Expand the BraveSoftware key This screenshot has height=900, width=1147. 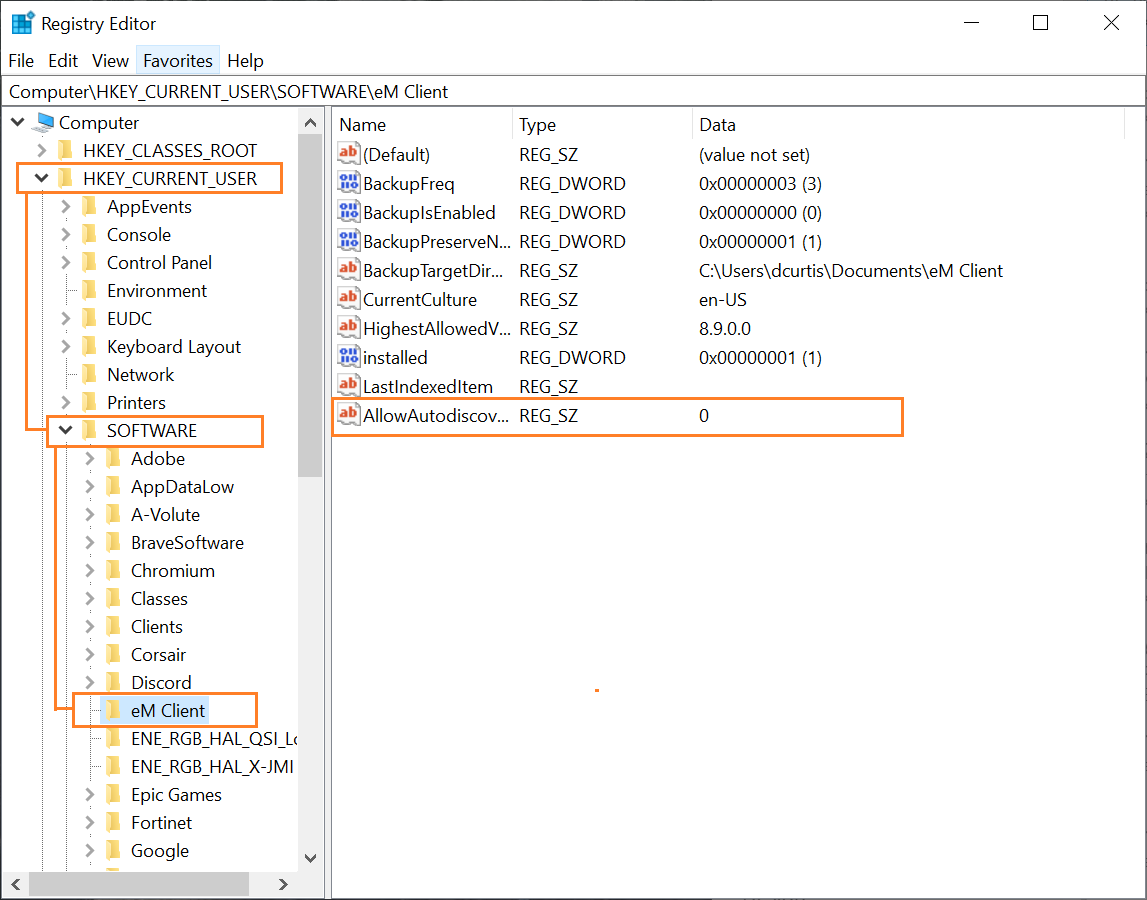tap(90, 542)
